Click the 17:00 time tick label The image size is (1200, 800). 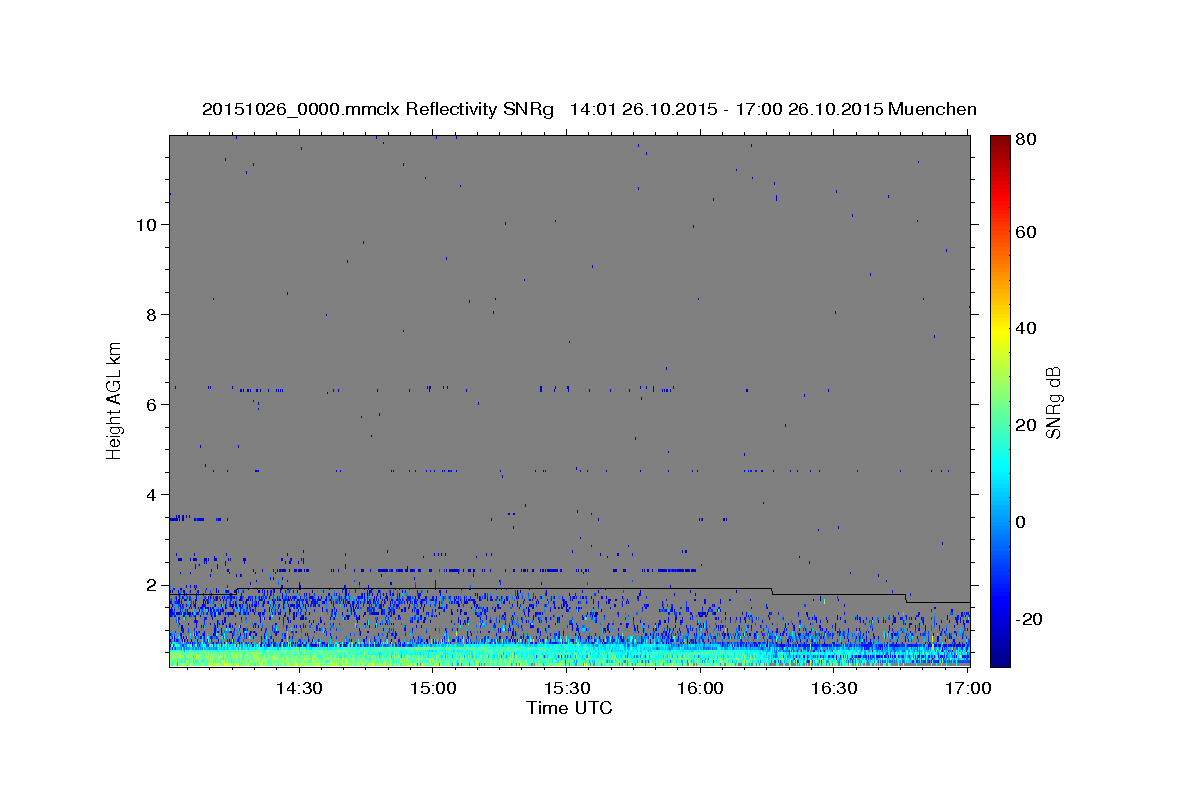968,688
